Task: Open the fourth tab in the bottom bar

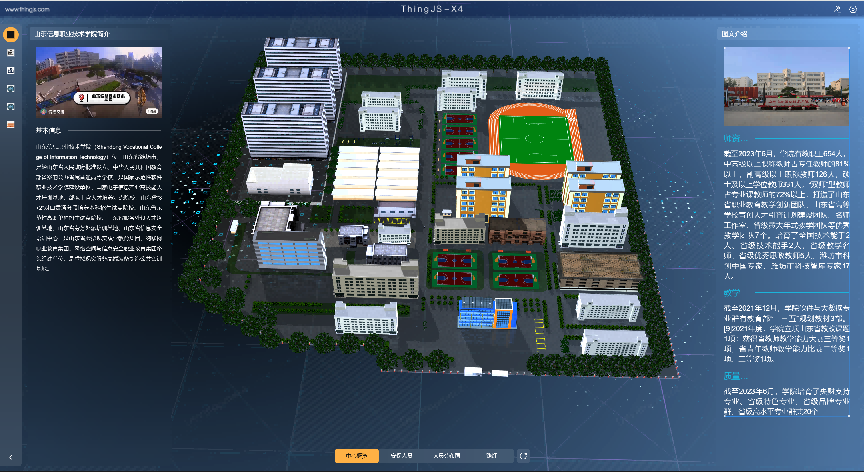Action: [x=491, y=456]
